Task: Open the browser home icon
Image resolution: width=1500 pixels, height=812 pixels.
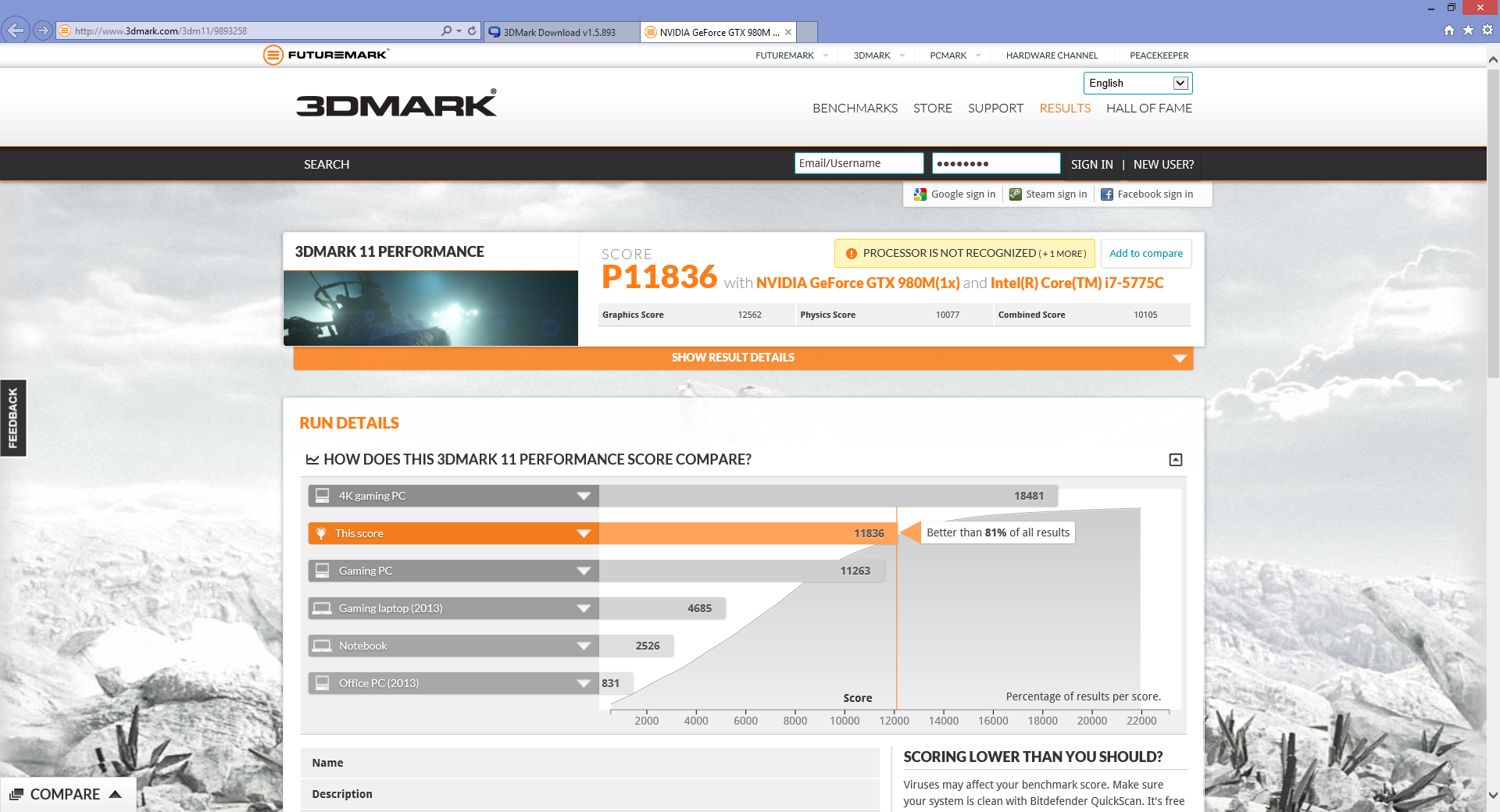Action: click(1449, 30)
